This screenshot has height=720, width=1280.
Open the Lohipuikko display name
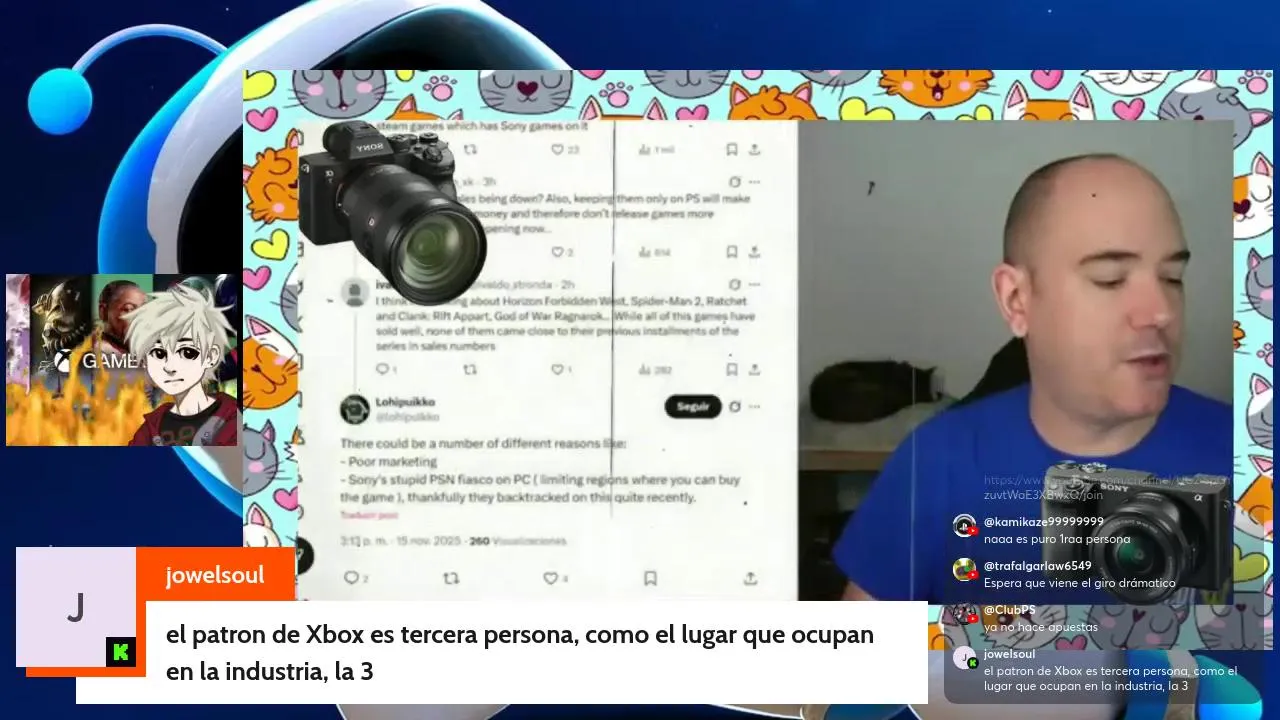[406, 402]
